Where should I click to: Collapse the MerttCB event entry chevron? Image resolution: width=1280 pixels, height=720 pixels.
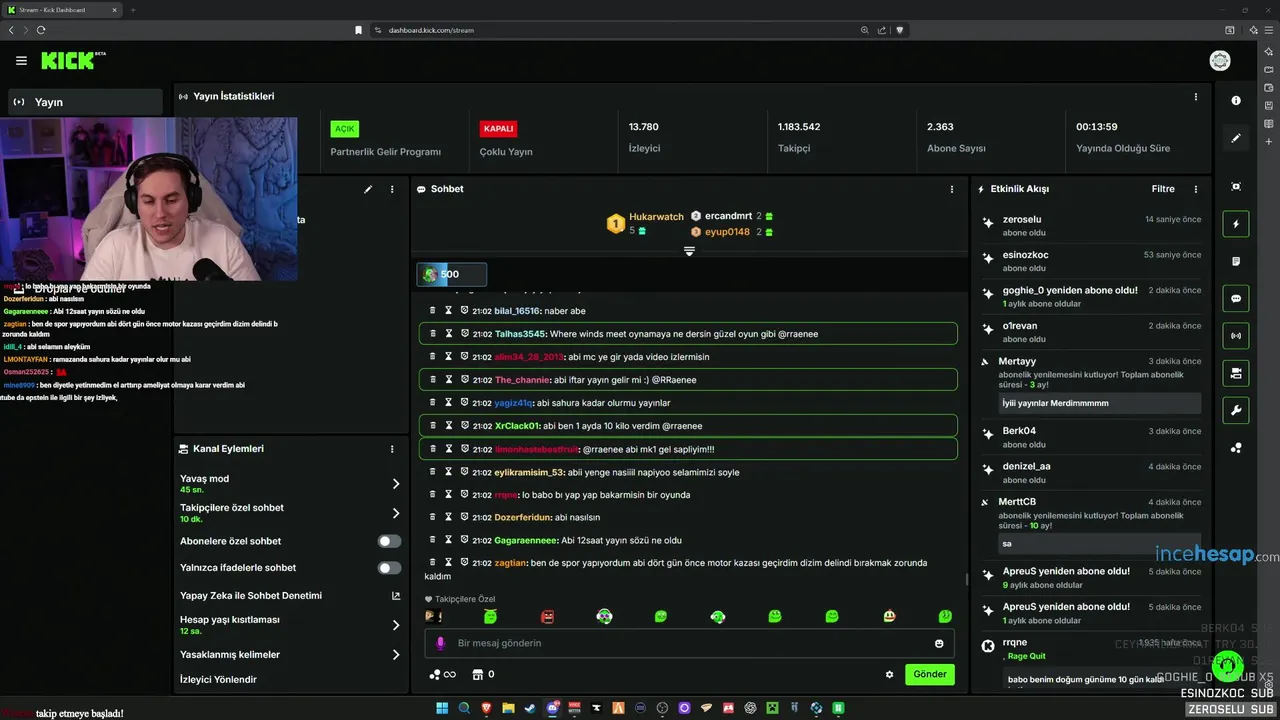[x=985, y=502]
